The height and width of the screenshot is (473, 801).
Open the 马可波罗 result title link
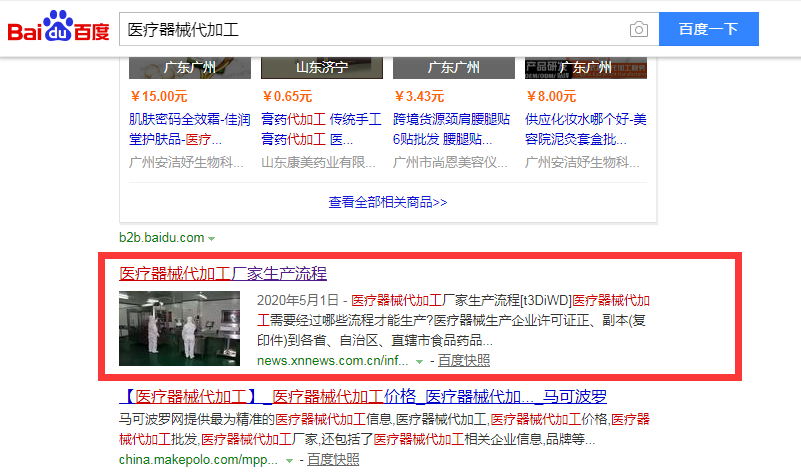(x=363, y=395)
